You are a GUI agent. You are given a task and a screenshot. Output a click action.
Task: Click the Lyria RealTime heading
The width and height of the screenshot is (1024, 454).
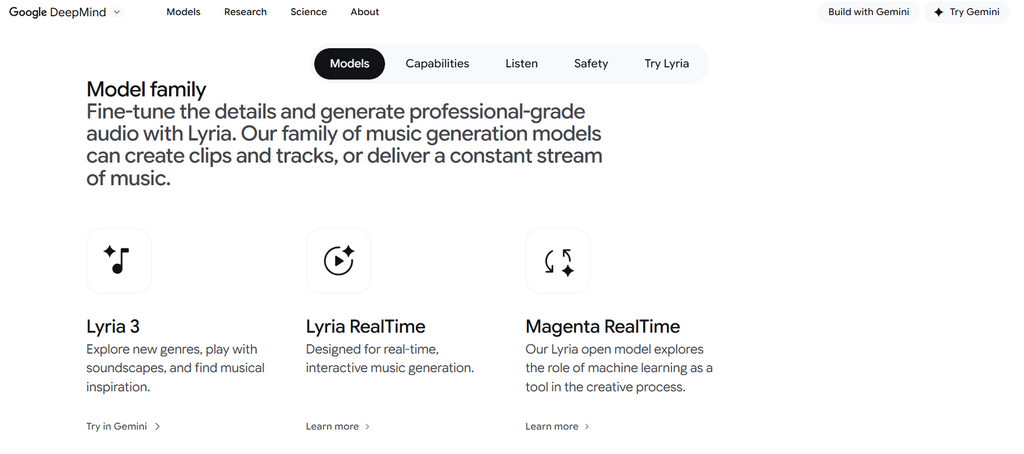click(x=366, y=326)
